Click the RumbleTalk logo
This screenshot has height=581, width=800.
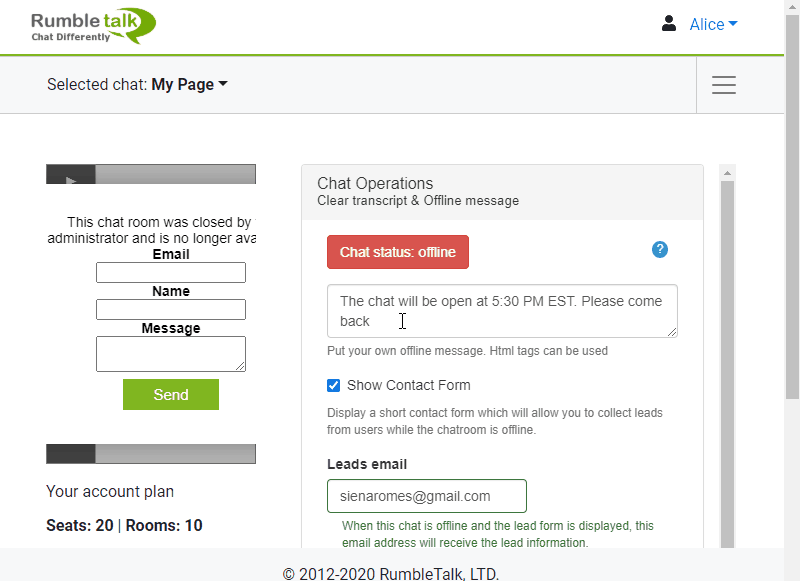[93, 25]
